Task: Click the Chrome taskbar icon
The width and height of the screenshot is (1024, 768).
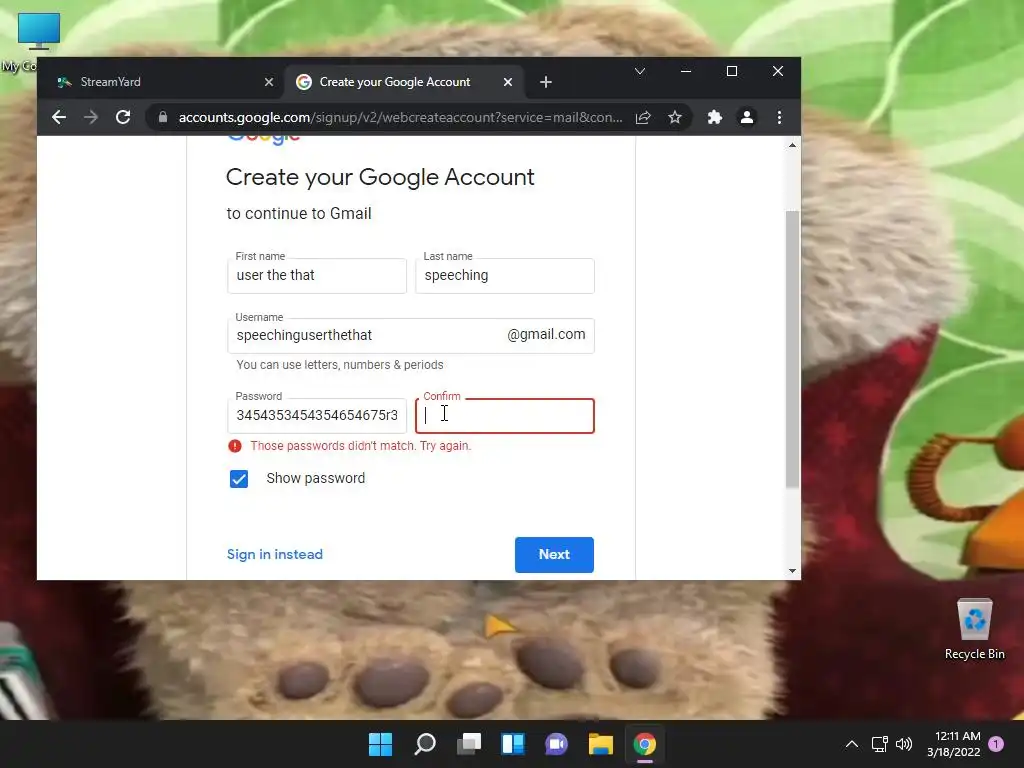Action: [x=645, y=744]
